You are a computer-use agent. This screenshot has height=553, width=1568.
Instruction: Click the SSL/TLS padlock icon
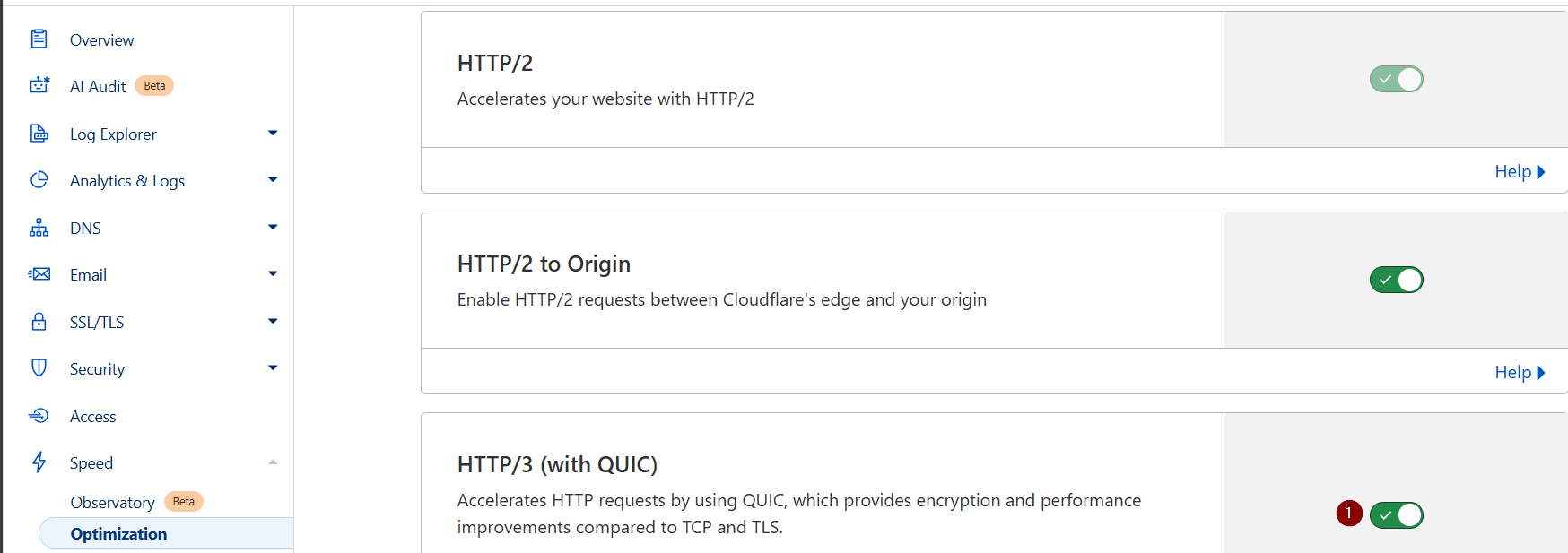pos(39,322)
